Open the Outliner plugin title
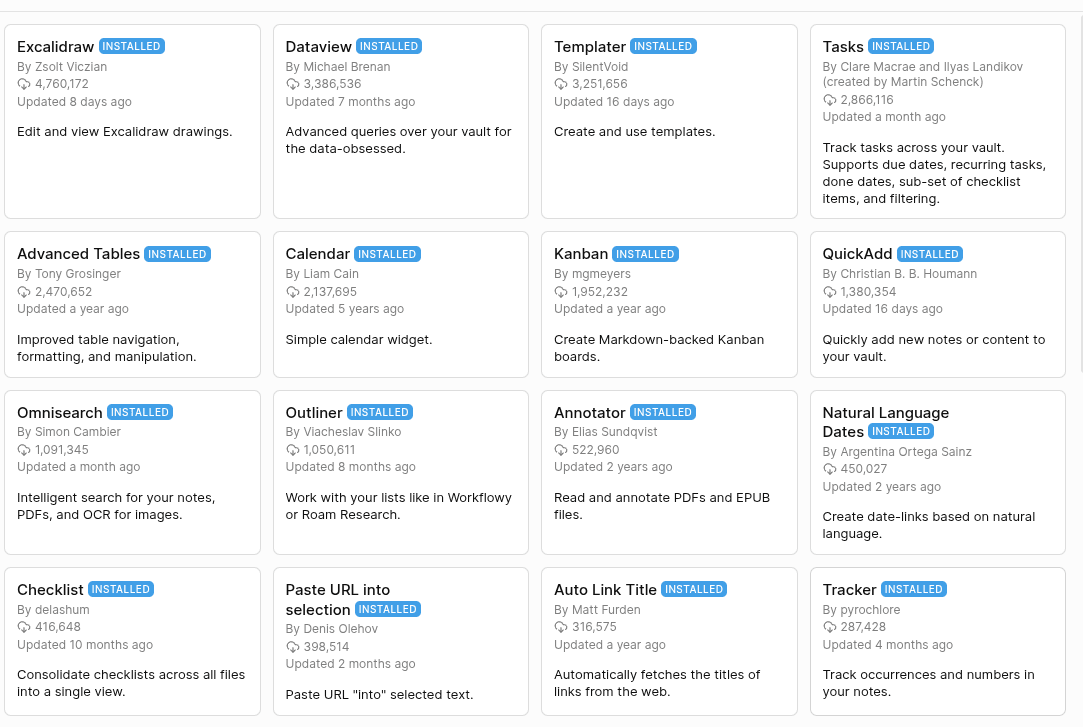The image size is (1083, 727). pyautogui.click(x=314, y=412)
